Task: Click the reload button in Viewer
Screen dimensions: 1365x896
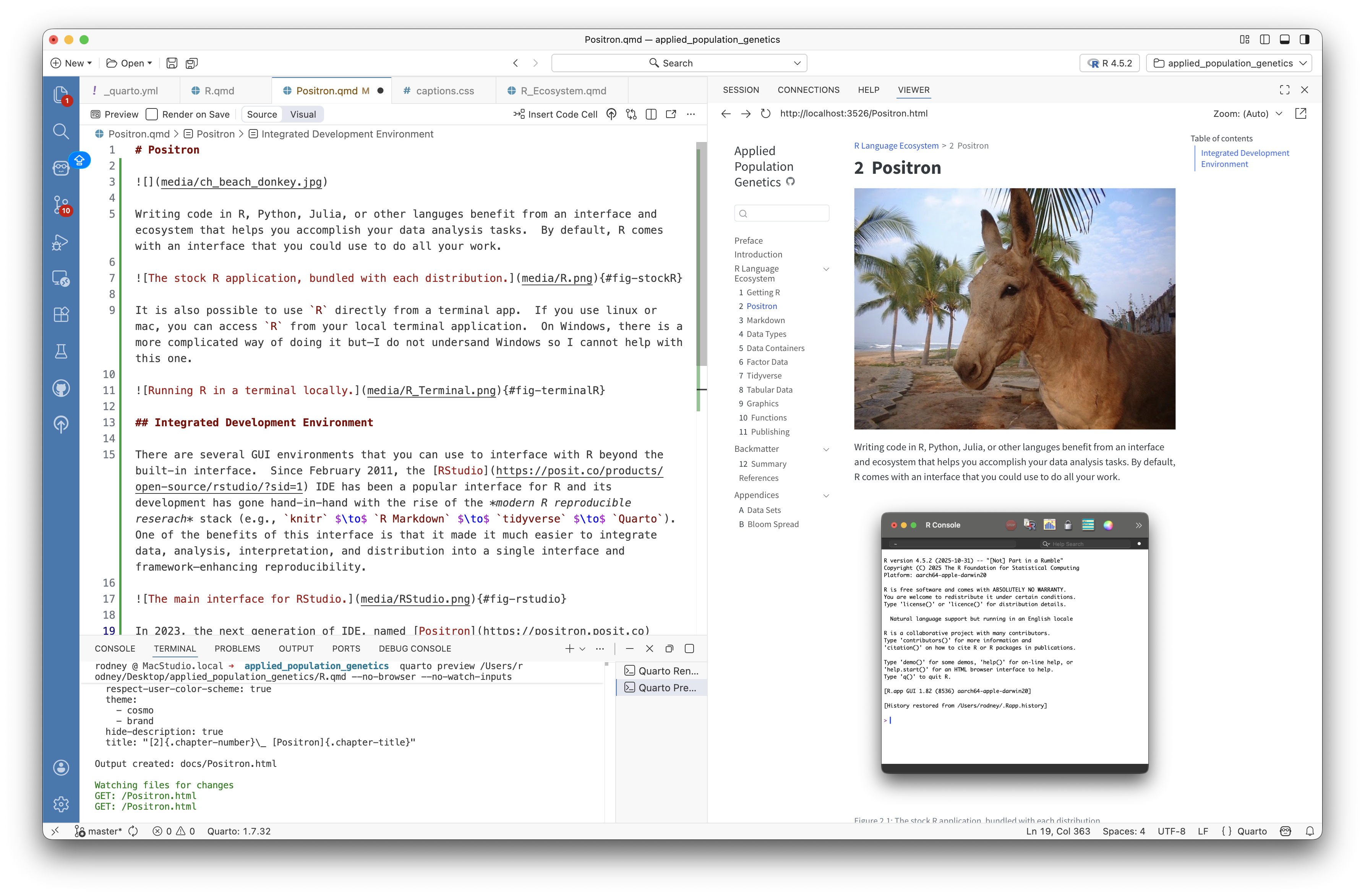Action: [765, 113]
